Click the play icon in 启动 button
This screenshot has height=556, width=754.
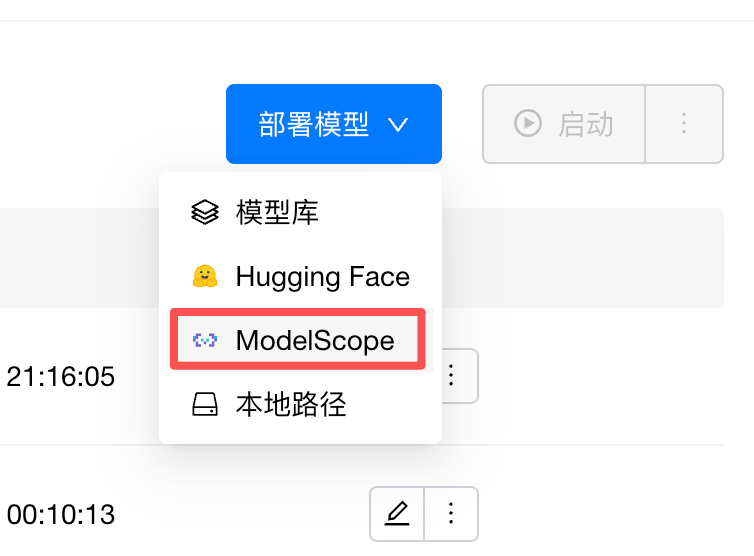click(527, 124)
